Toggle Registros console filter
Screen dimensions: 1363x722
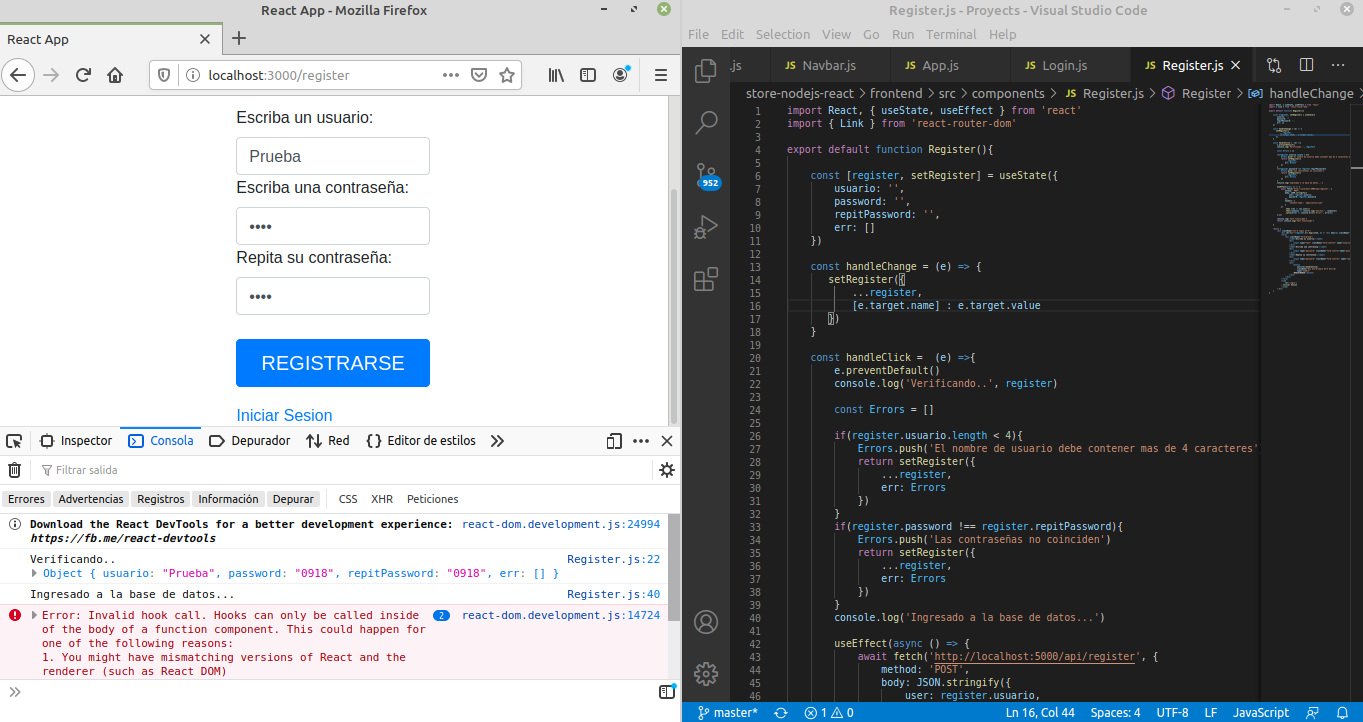click(161, 499)
